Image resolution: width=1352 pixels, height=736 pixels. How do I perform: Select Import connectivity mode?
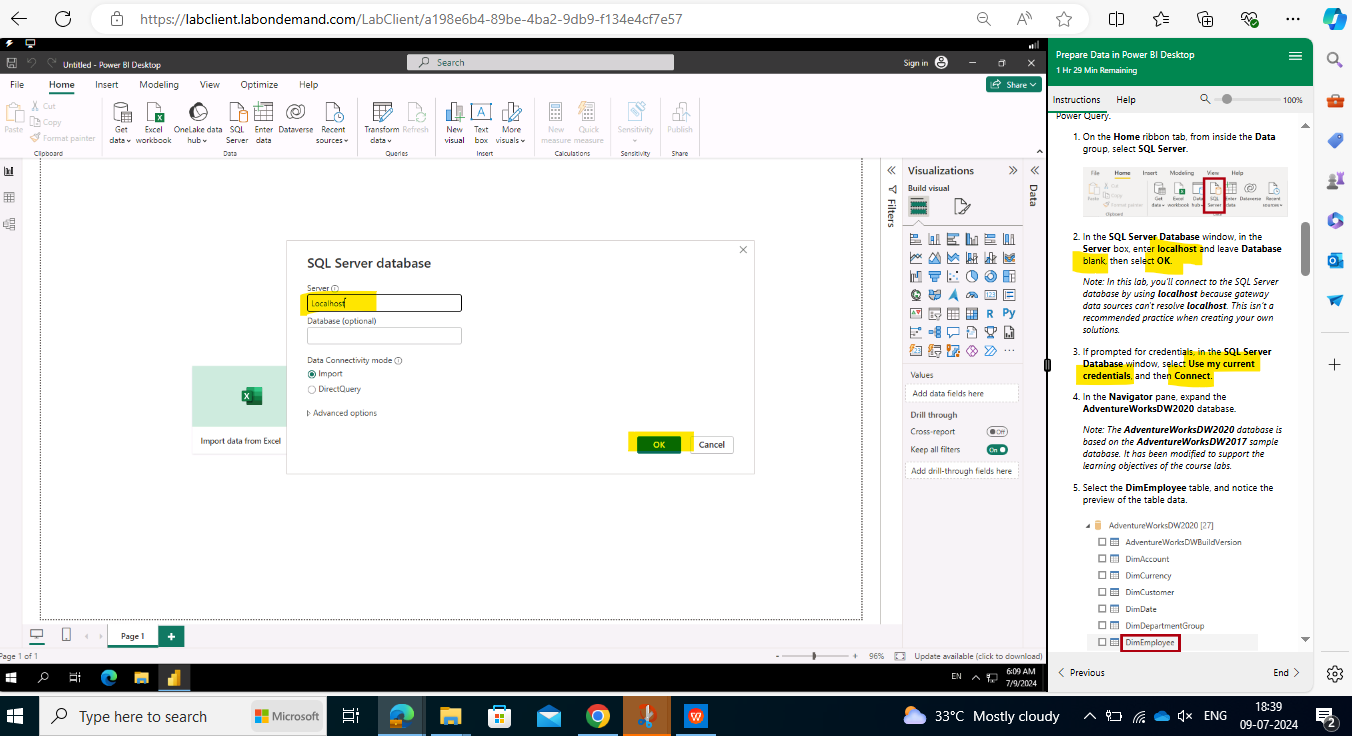tap(312, 374)
